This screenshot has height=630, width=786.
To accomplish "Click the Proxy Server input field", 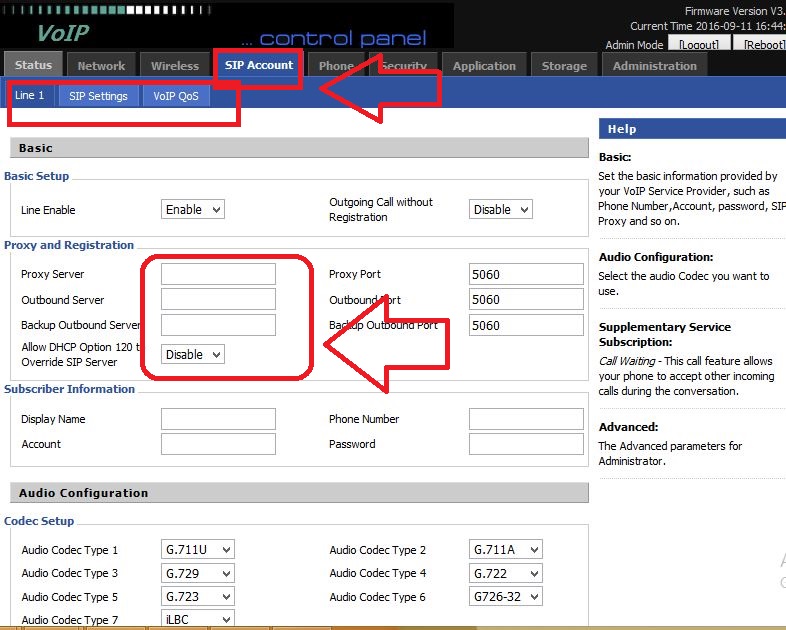I will pyautogui.click(x=218, y=274).
